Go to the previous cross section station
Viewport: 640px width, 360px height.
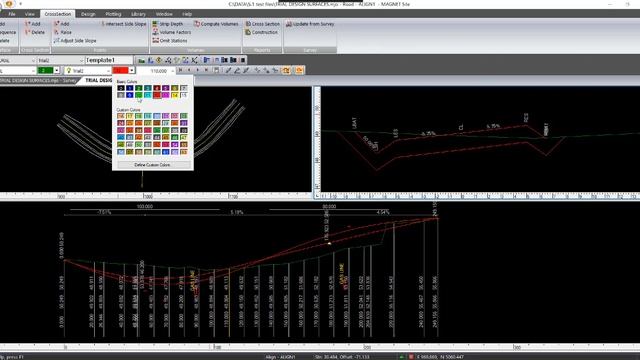click(189, 71)
